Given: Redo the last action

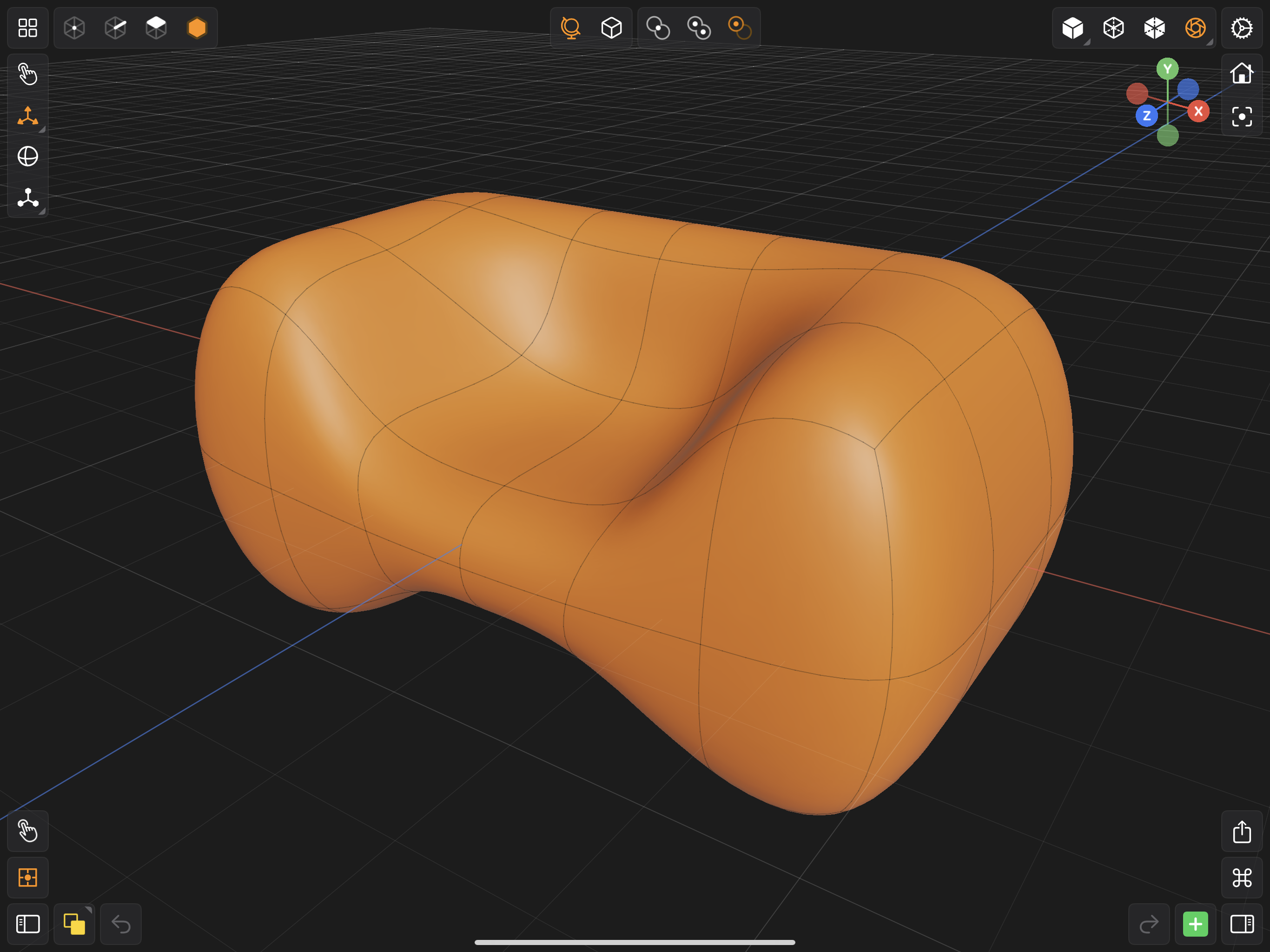Looking at the screenshot, I should [x=1149, y=924].
